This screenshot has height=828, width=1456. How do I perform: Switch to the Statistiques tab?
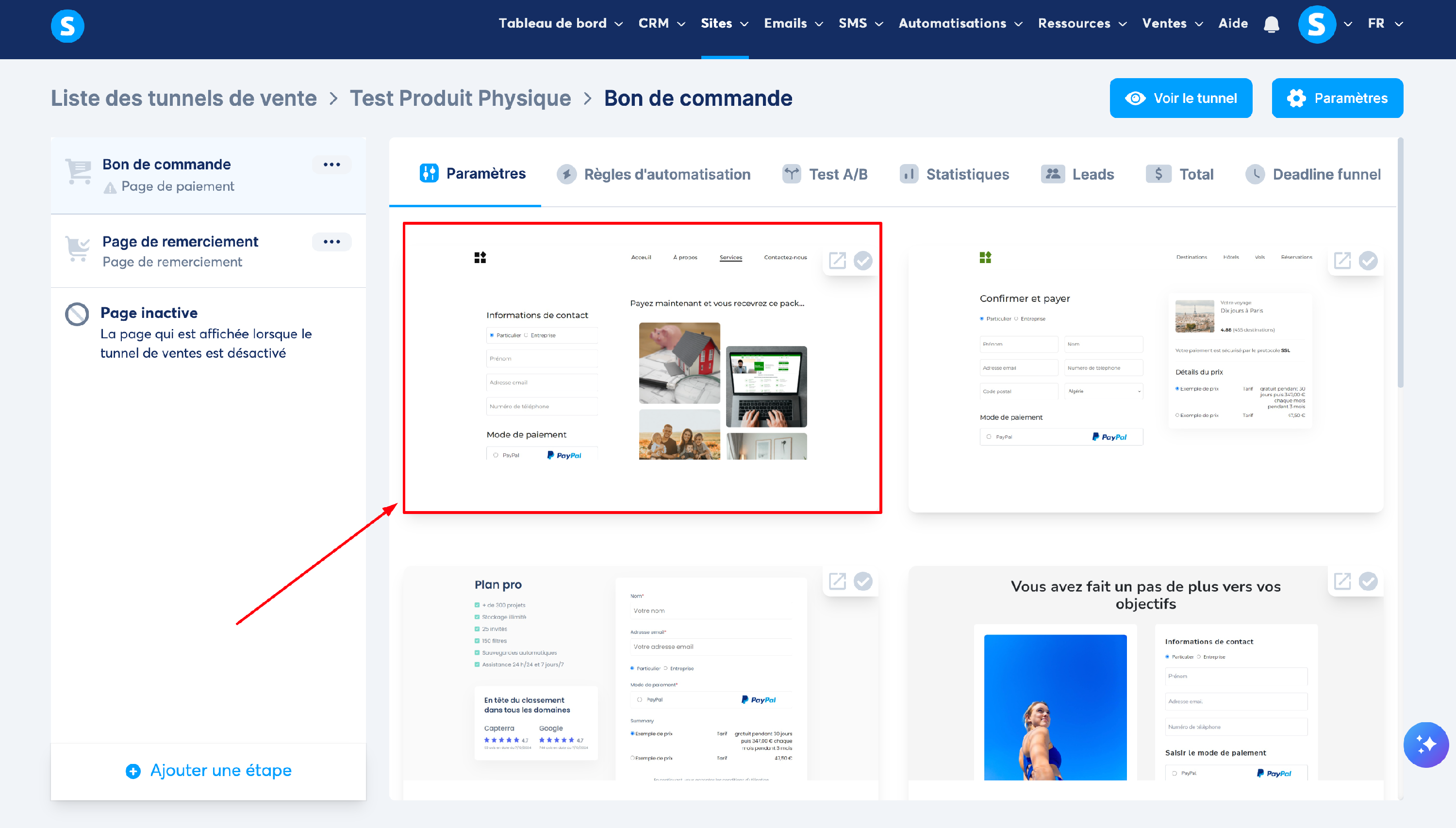pyautogui.click(x=955, y=174)
